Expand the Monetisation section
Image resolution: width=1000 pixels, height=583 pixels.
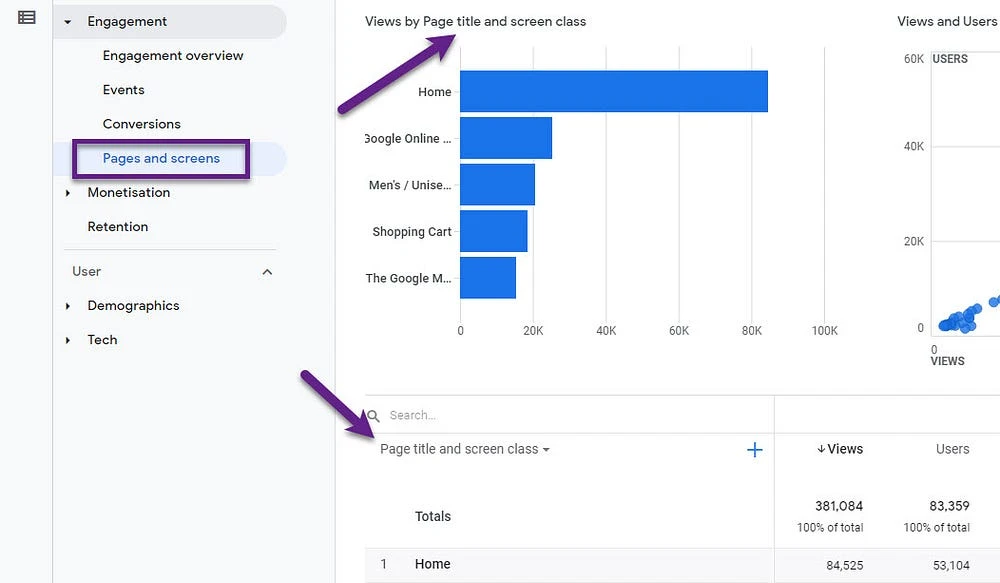[68, 192]
